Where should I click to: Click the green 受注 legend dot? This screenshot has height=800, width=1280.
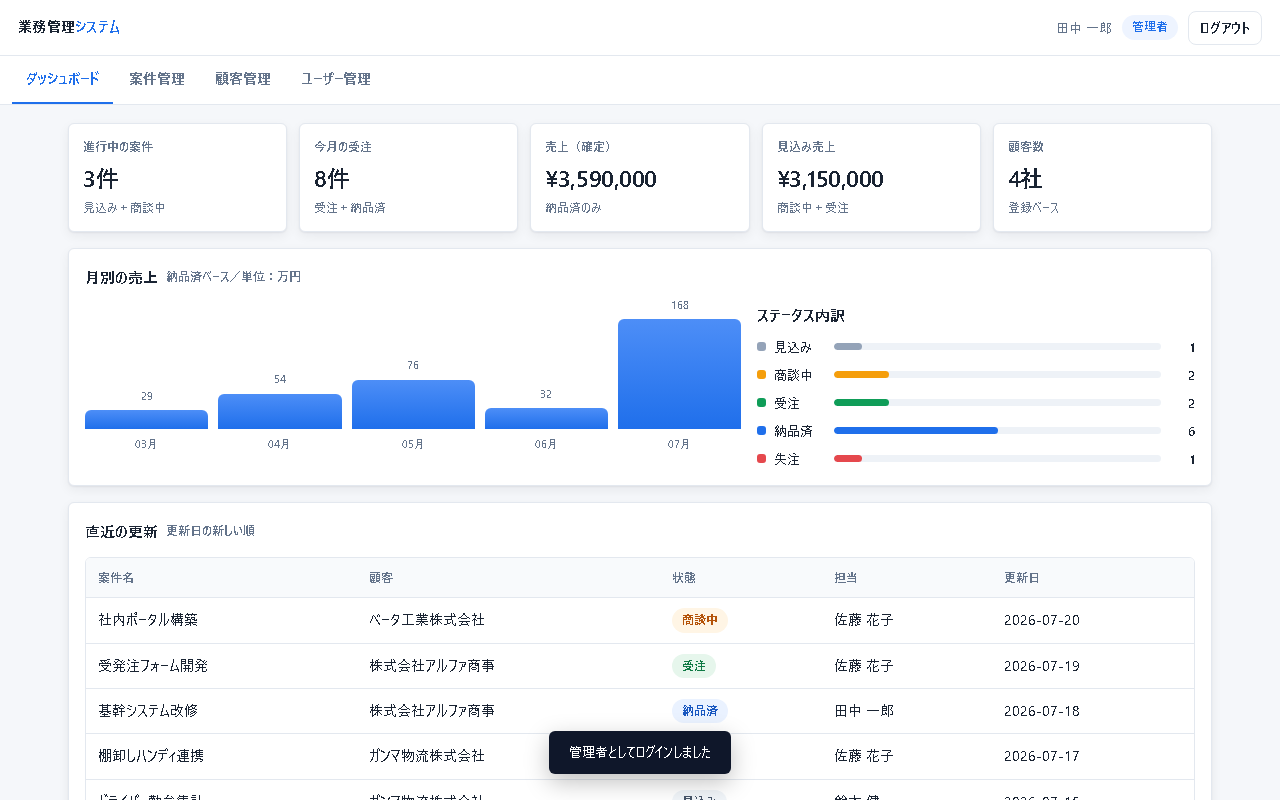click(762, 403)
